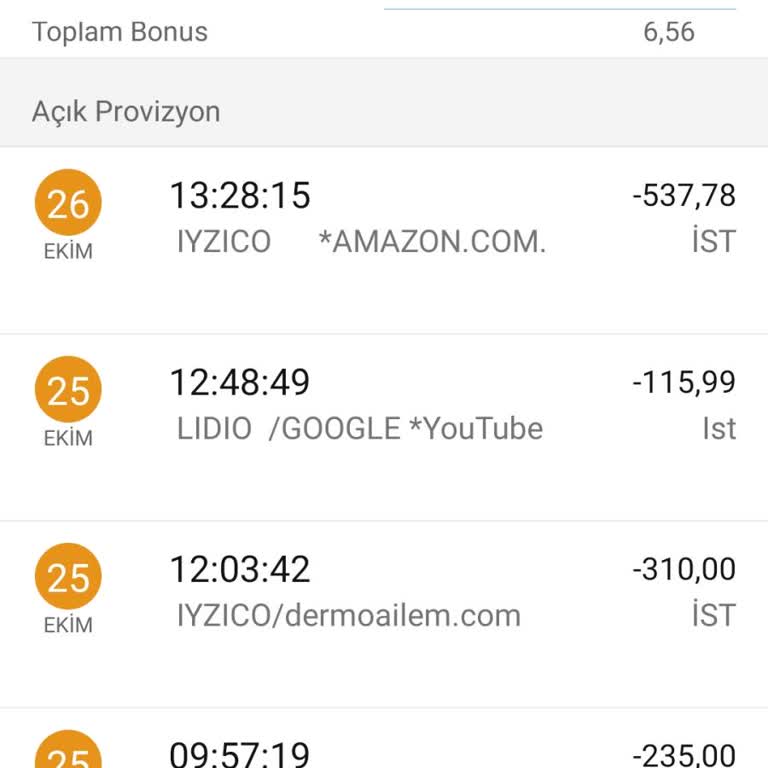This screenshot has width=768, height=768.
Task: Select the 13:28:15 timestamp
Action: tap(240, 196)
